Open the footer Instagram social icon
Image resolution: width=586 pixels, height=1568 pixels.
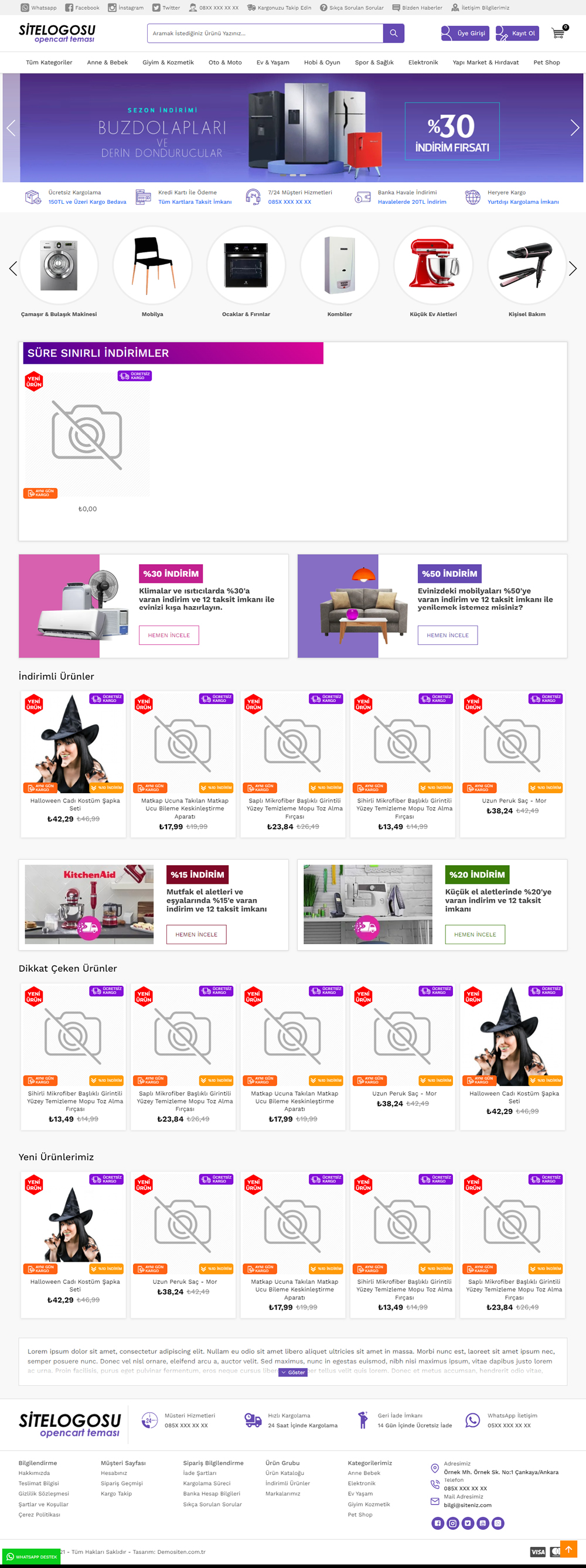click(452, 1523)
